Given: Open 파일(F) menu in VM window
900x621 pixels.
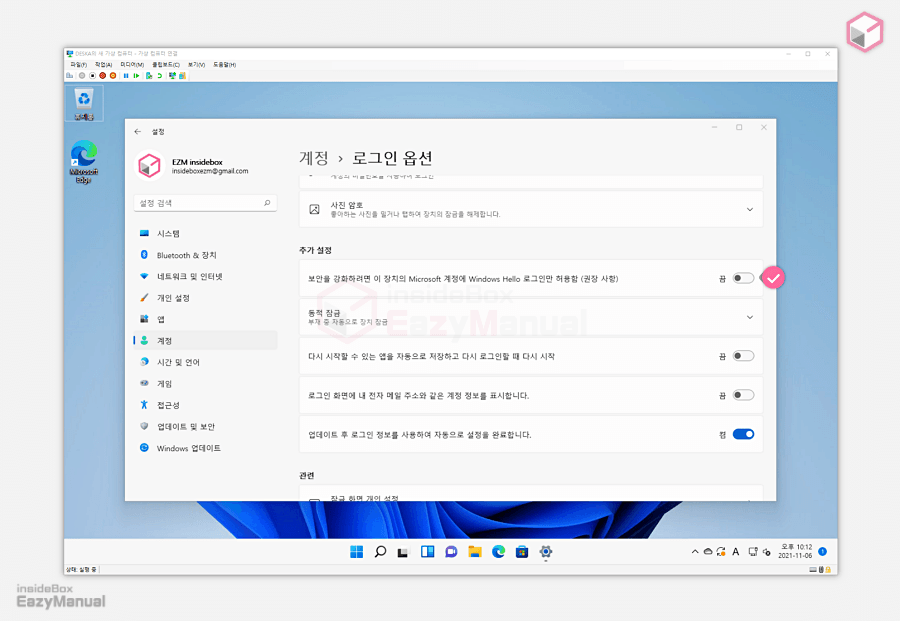Looking at the screenshot, I should (79, 65).
